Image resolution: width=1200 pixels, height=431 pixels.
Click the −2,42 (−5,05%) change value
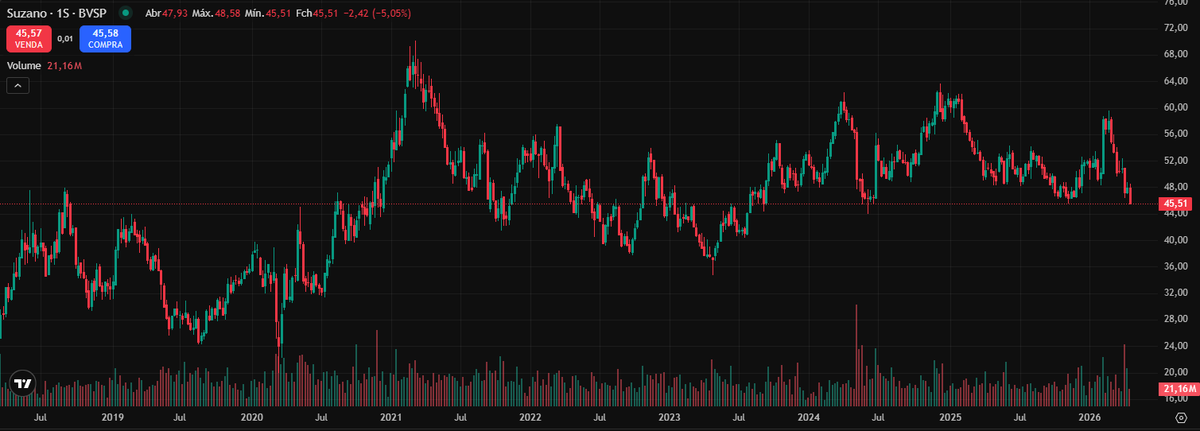[375, 13]
